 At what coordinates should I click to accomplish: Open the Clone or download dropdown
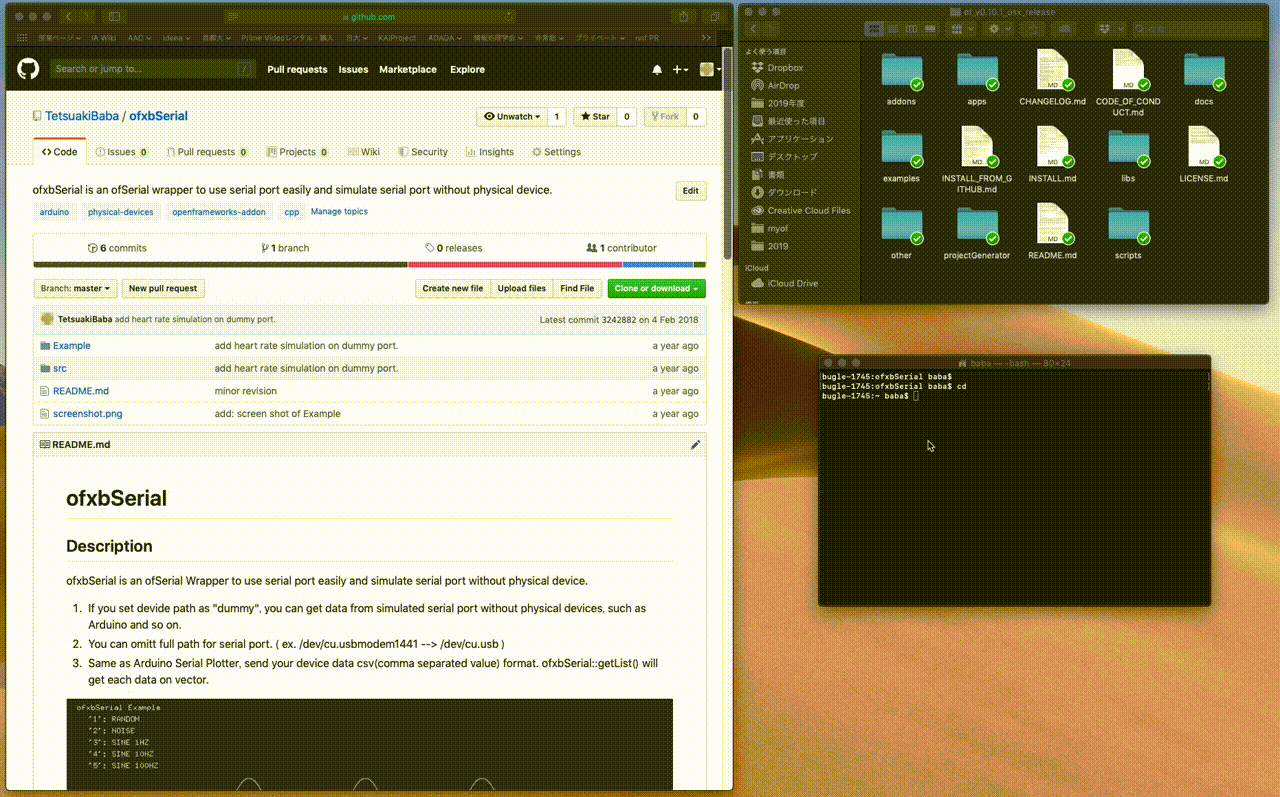656,288
